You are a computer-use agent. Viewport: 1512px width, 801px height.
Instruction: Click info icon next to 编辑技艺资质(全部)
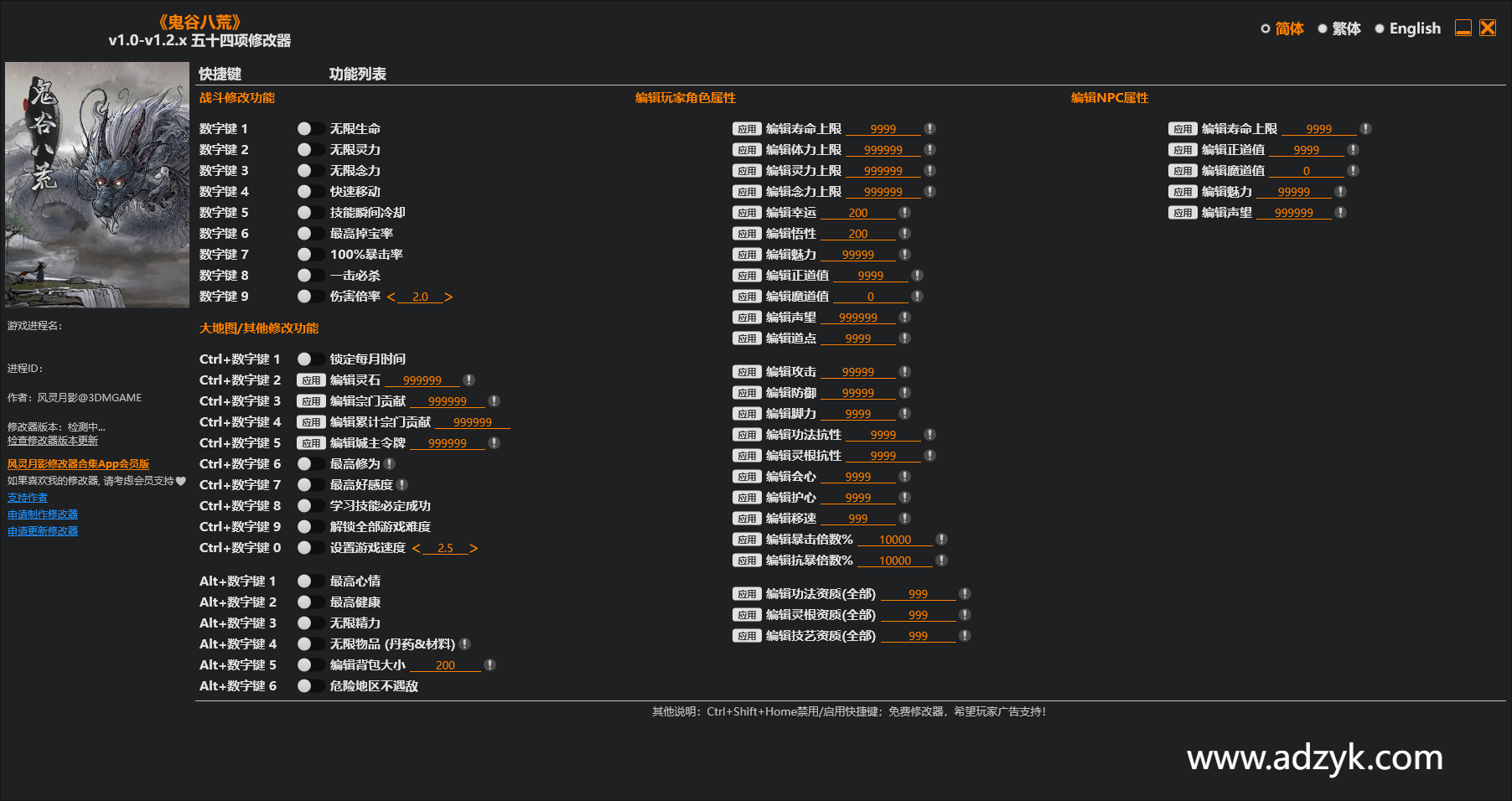tap(965, 636)
